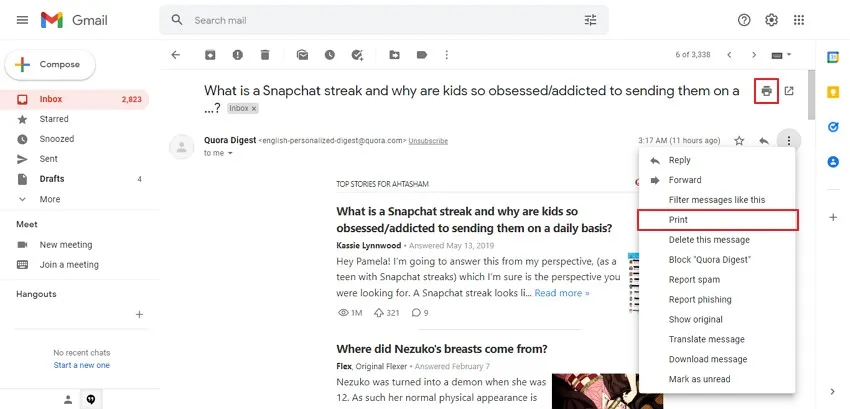Toggle the main menu hamburger
Screen dimensions: 850x409
(x=22, y=20)
